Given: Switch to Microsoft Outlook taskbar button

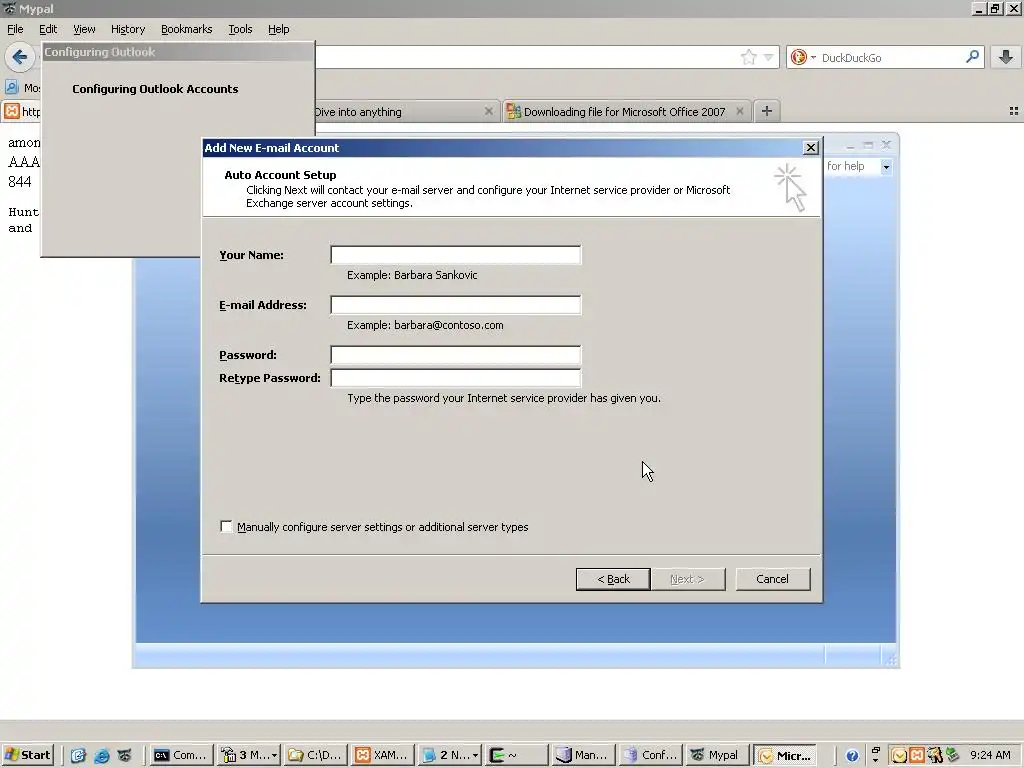Looking at the screenshot, I should click(784, 755).
